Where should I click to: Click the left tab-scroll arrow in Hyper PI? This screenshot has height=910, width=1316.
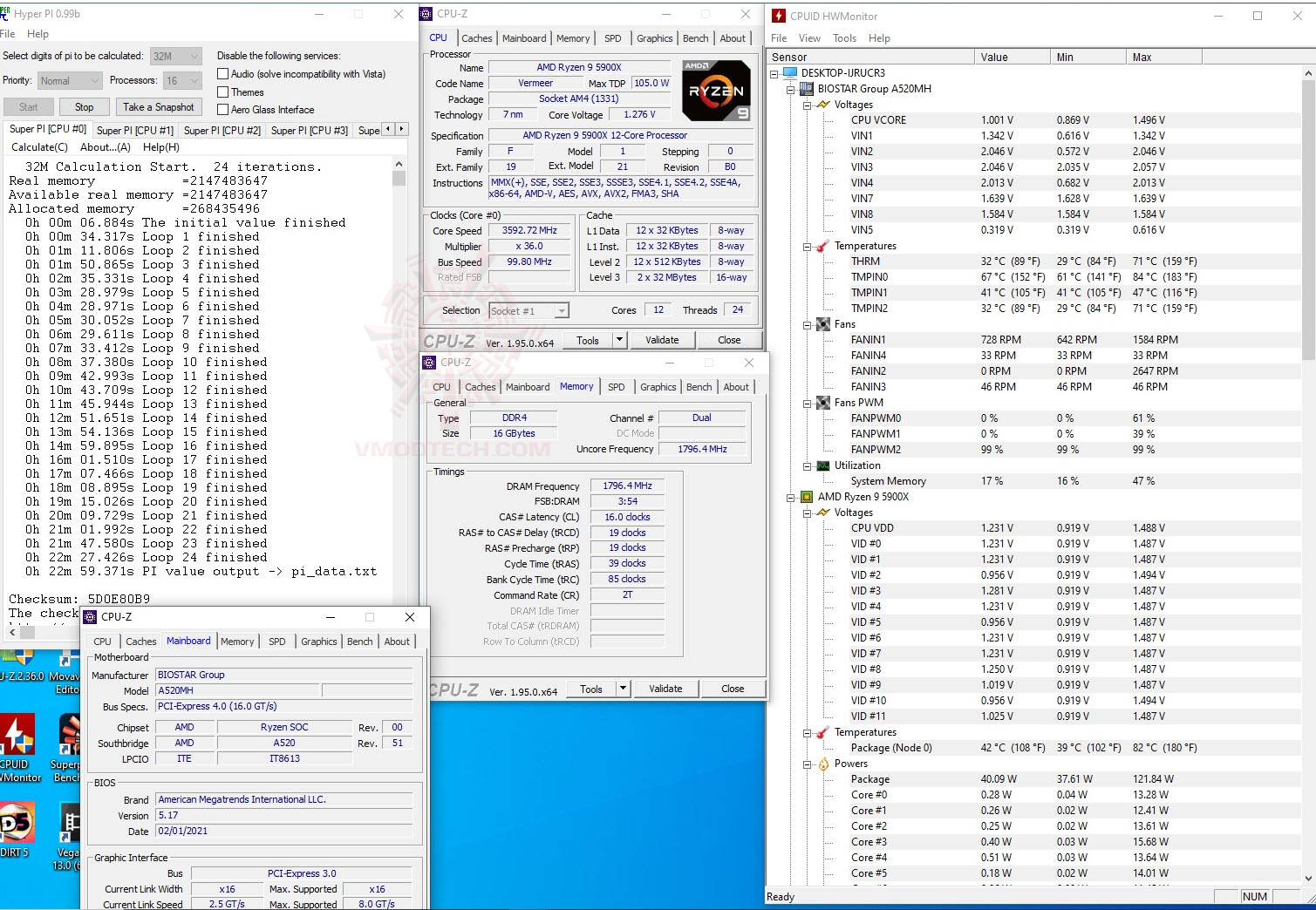(388, 129)
